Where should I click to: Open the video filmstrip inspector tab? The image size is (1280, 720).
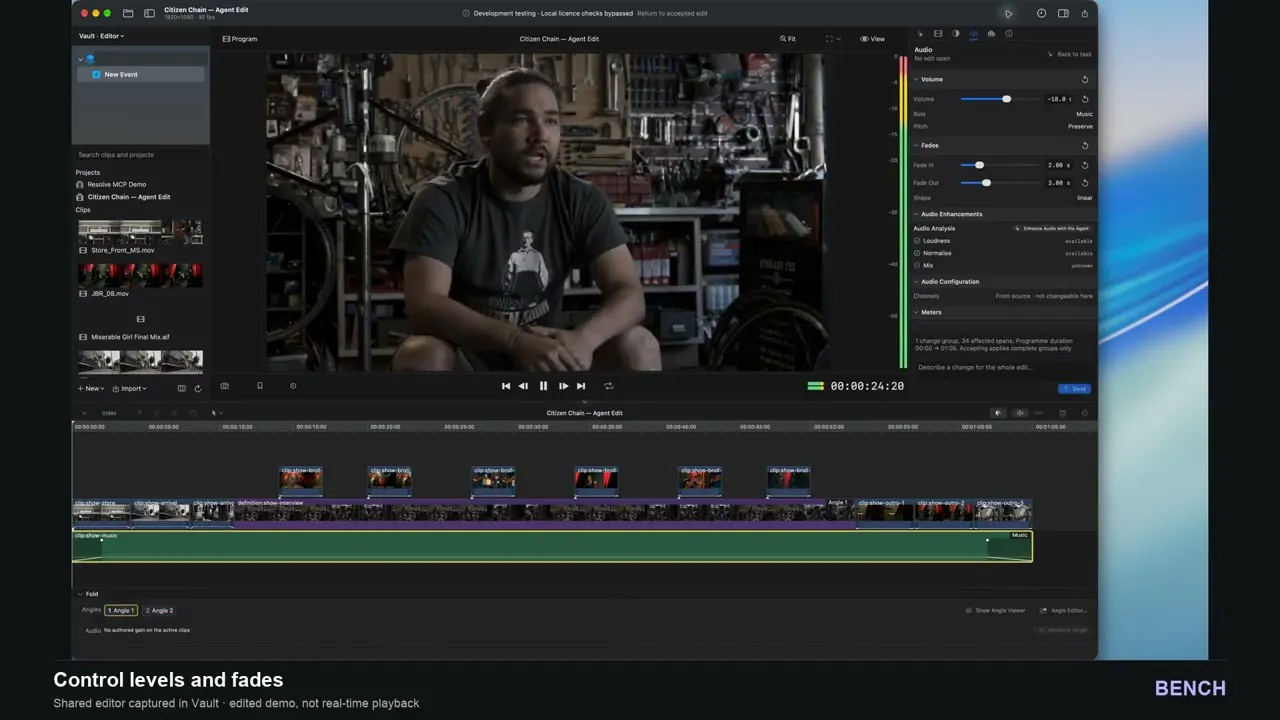938,34
